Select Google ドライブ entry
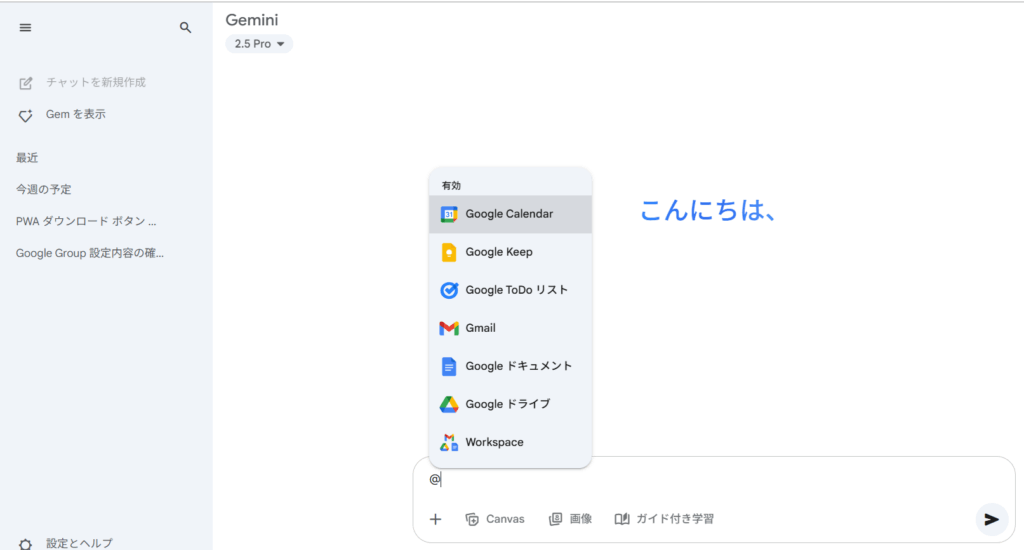 tap(510, 404)
